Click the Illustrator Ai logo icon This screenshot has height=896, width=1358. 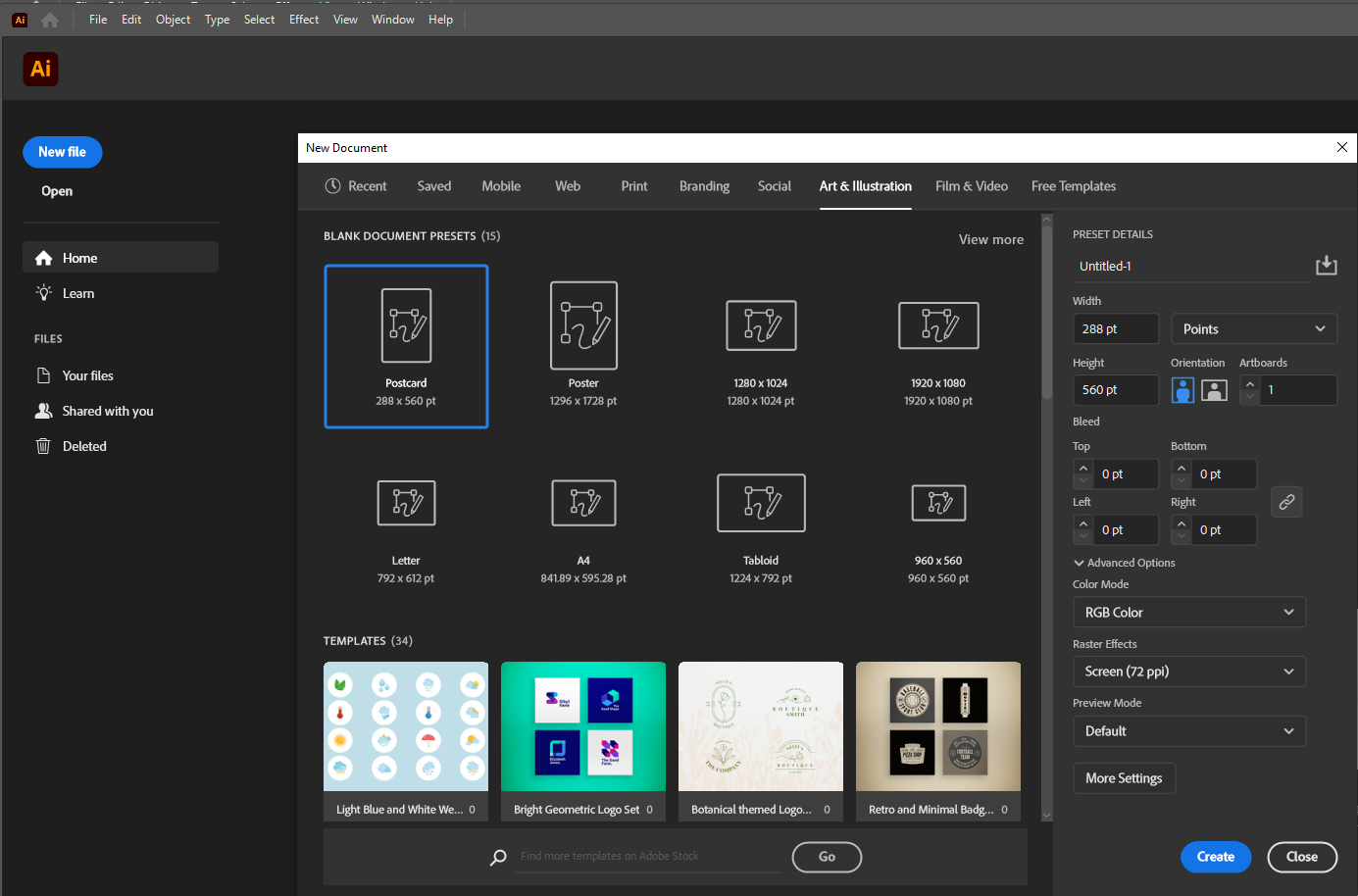tap(40, 69)
